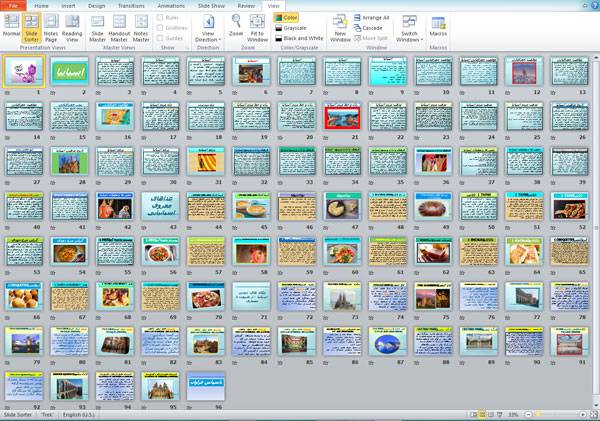Select slide 49 thumbnail with ring cake
Image resolution: width=600 pixels, height=421 pixels.
point(433,206)
